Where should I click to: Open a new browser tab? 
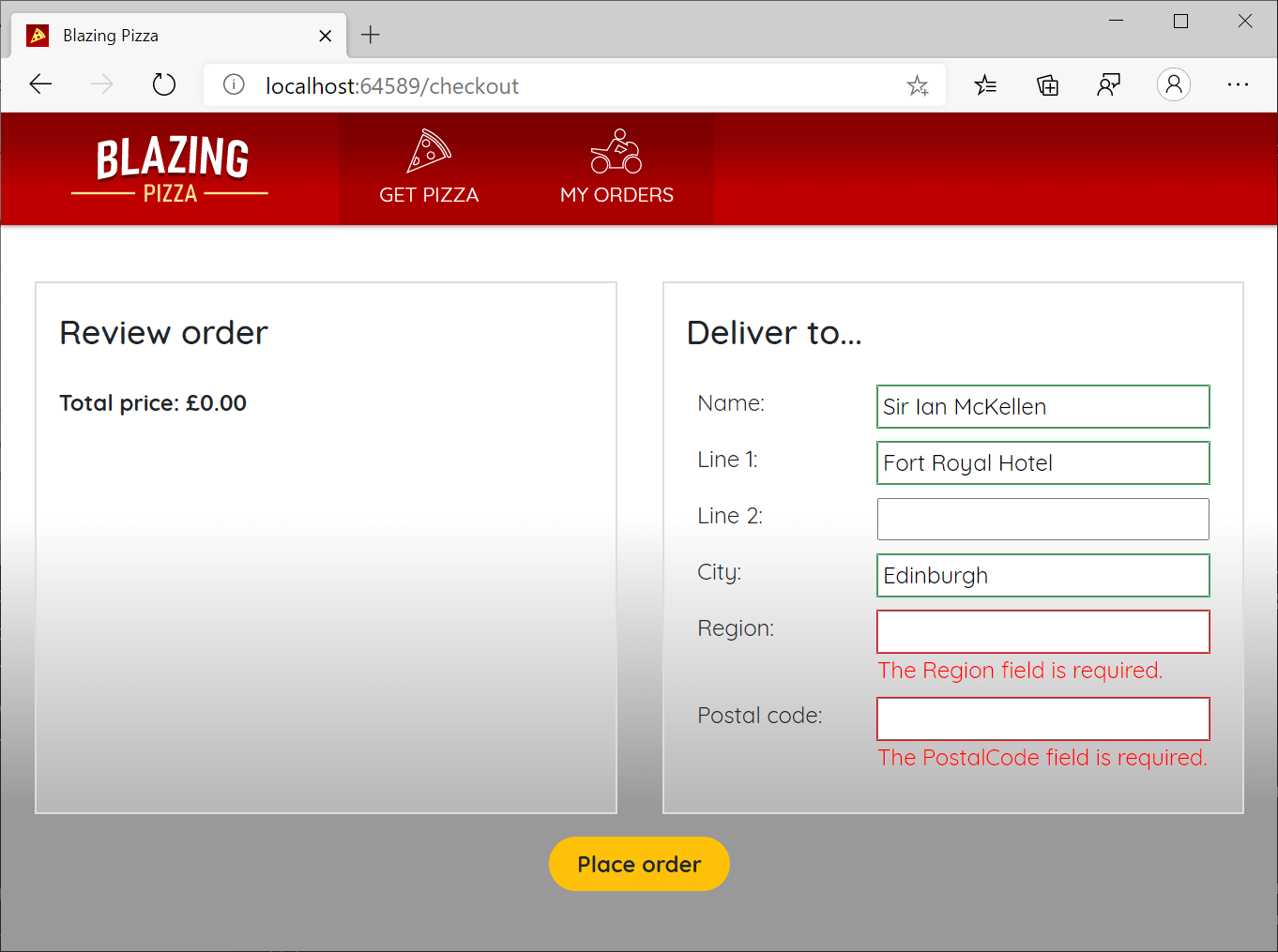tap(371, 35)
